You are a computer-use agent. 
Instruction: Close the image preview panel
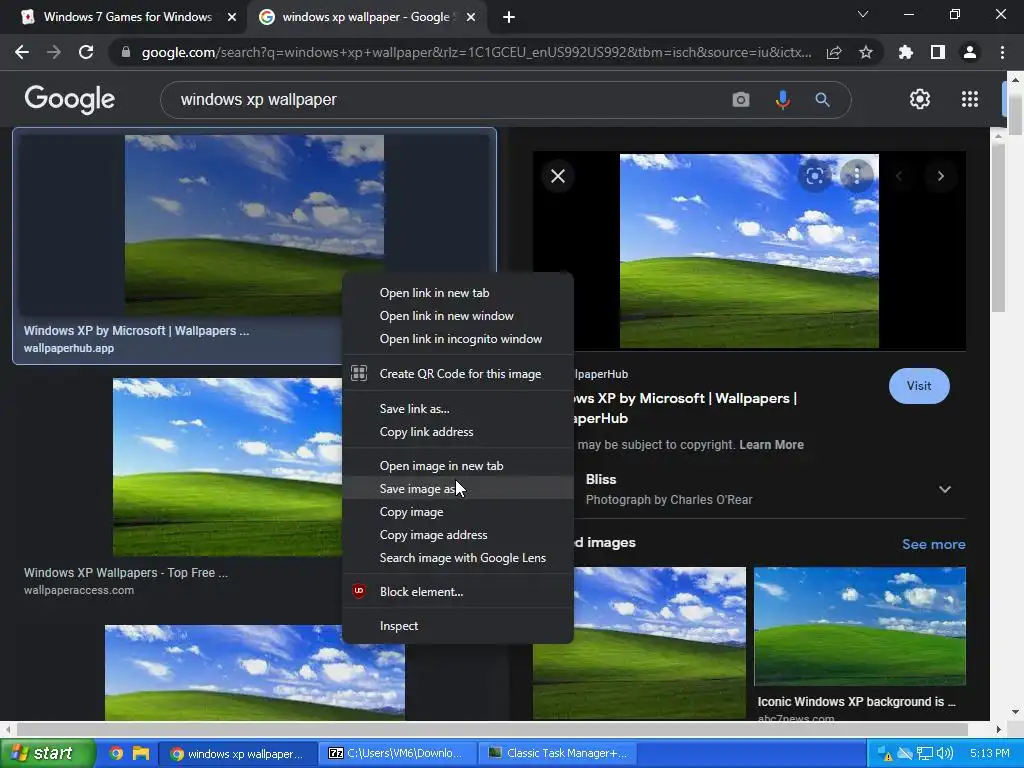558,176
